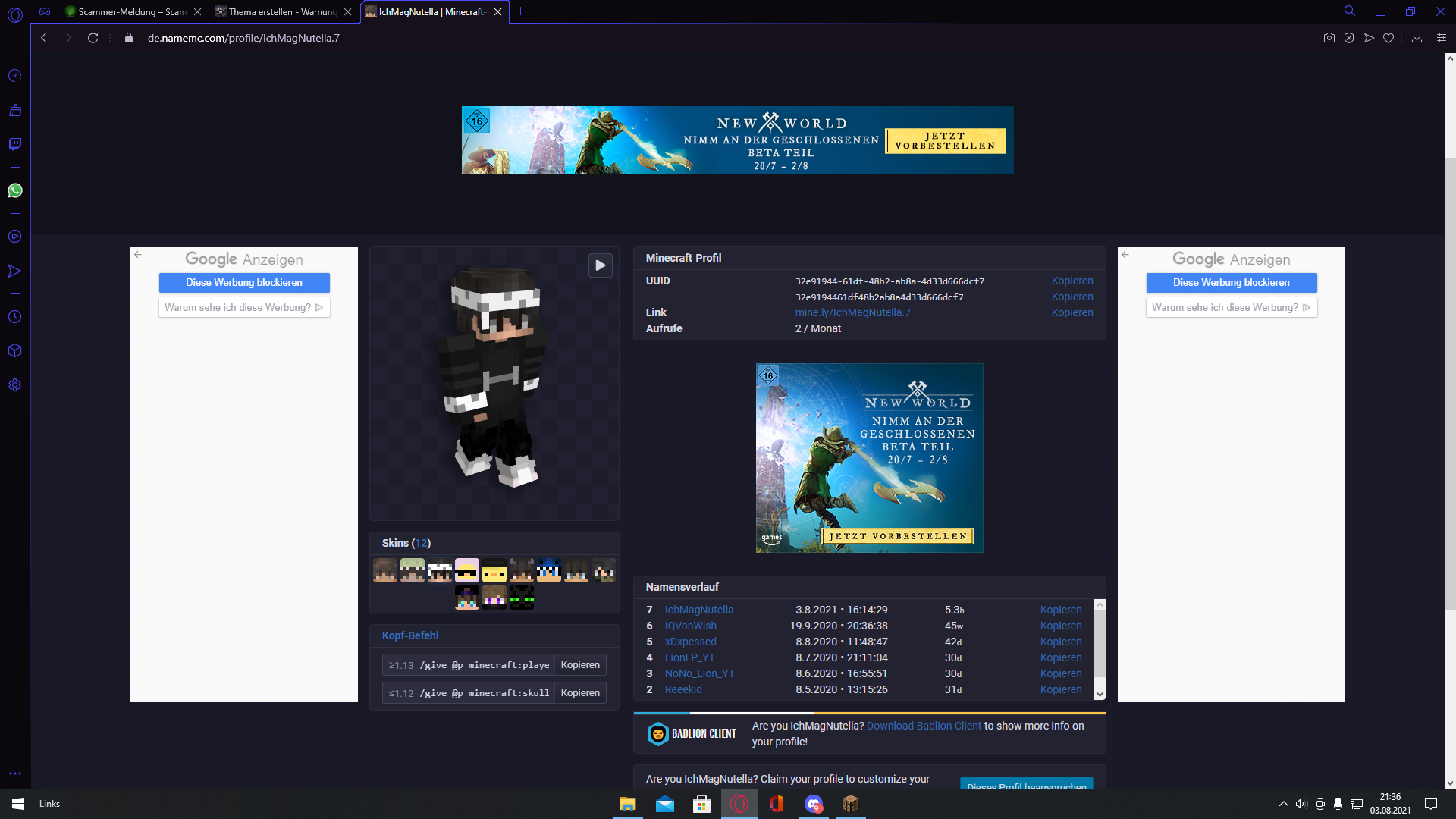Copy the profile link via Kopieren
The height and width of the screenshot is (819, 1456).
1072,312
